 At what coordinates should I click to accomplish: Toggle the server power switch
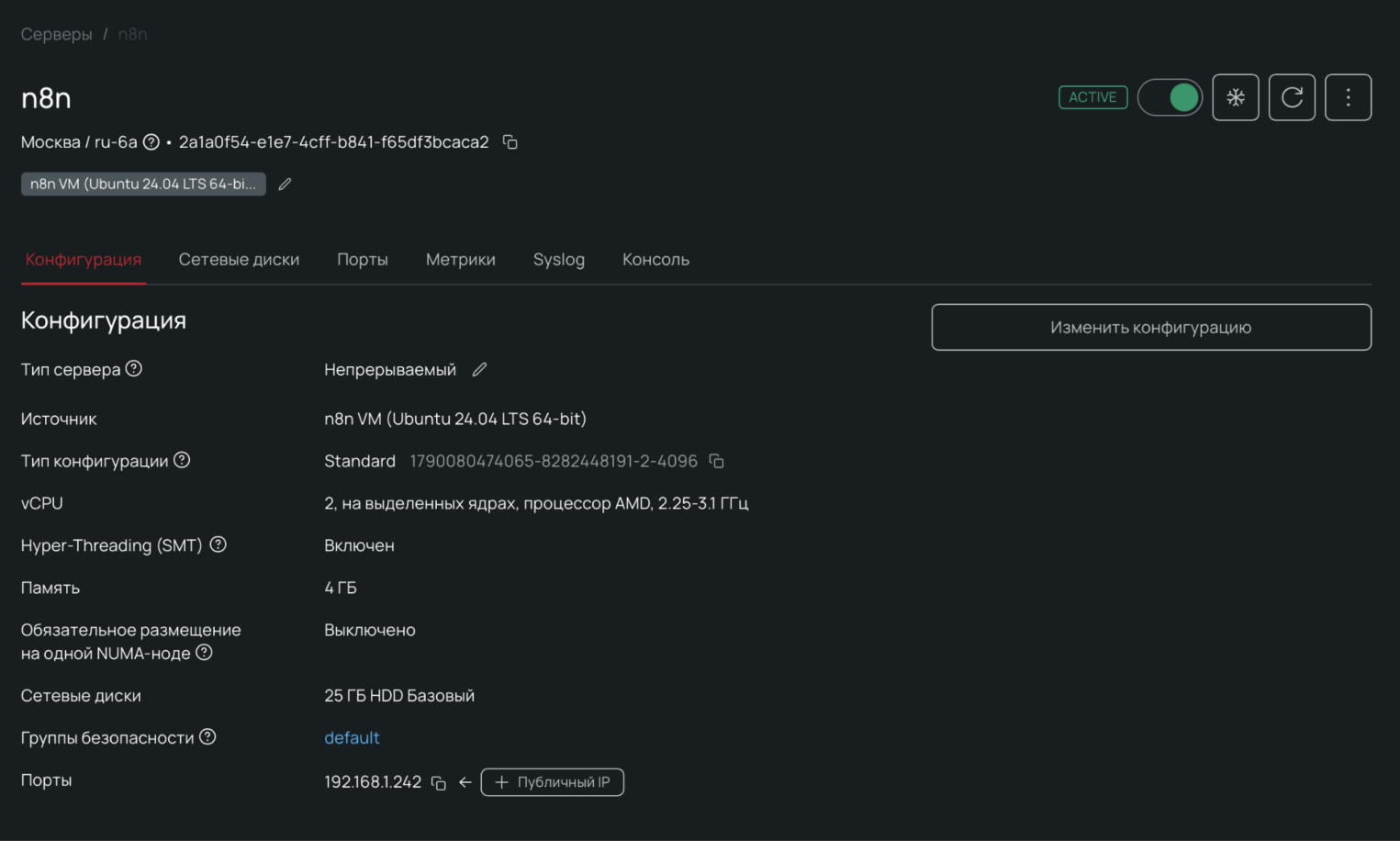[x=1170, y=97]
